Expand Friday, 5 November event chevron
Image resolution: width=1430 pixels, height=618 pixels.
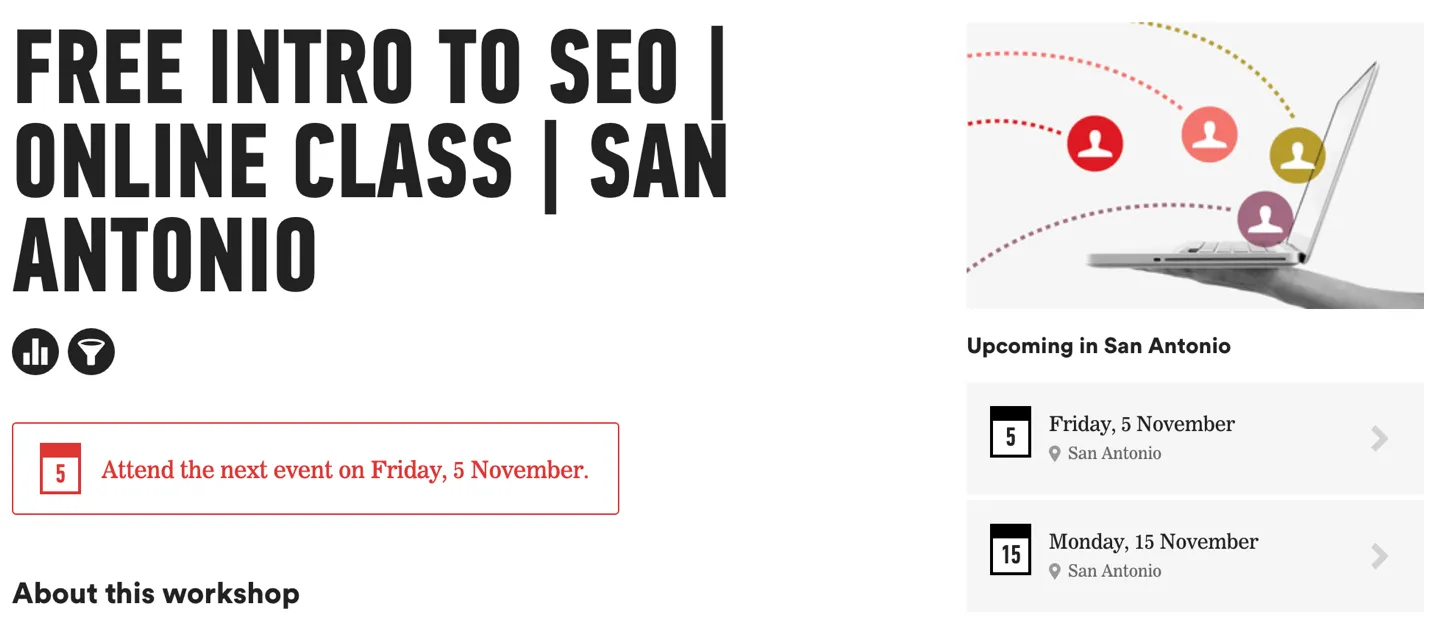[x=1380, y=439]
